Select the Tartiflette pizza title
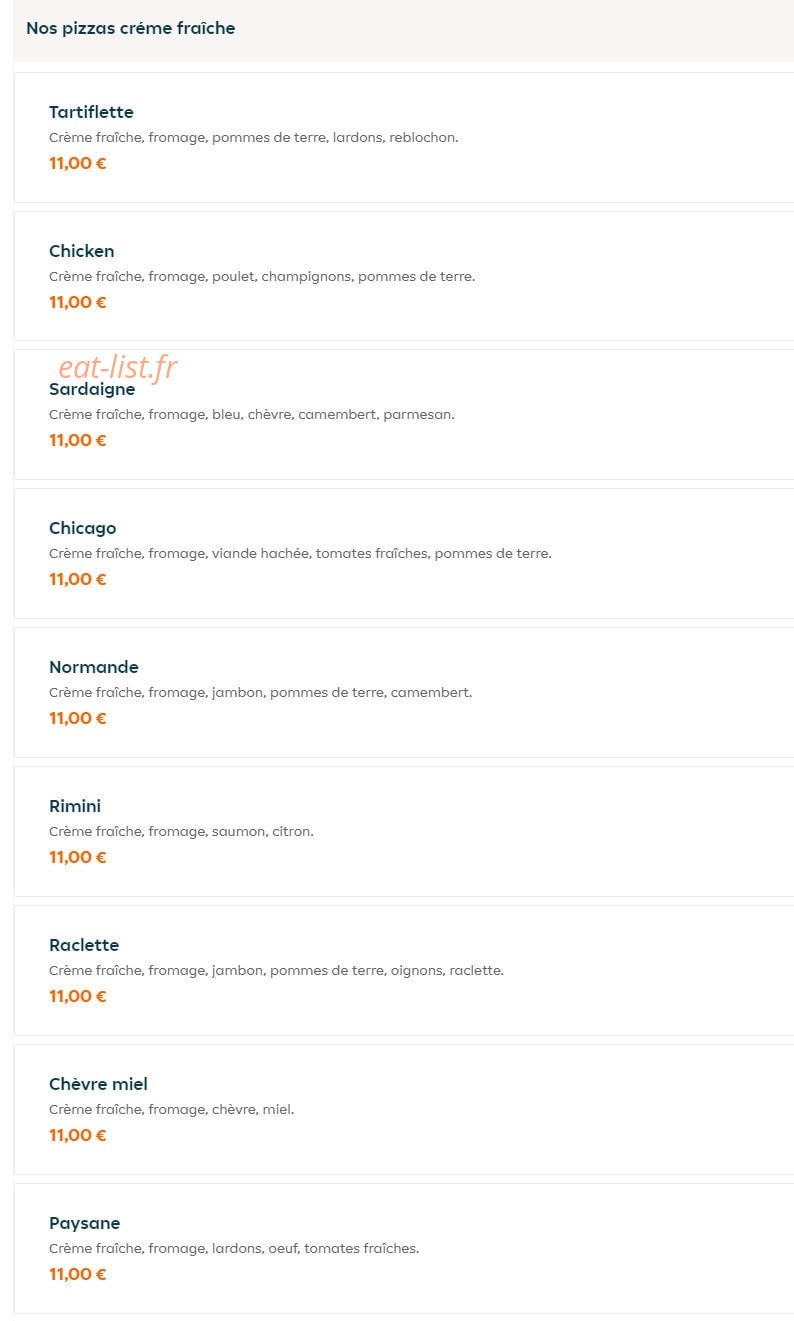This screenshot has width=794, height=1321. pos(91,112)
